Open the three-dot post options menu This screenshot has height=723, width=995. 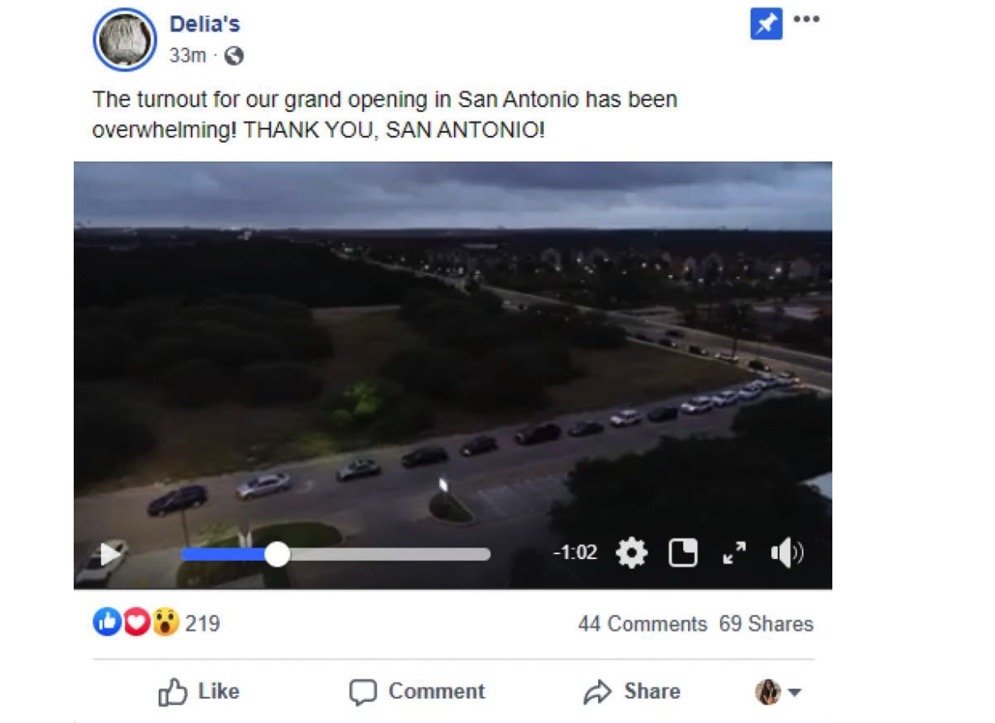coord(807,19)
